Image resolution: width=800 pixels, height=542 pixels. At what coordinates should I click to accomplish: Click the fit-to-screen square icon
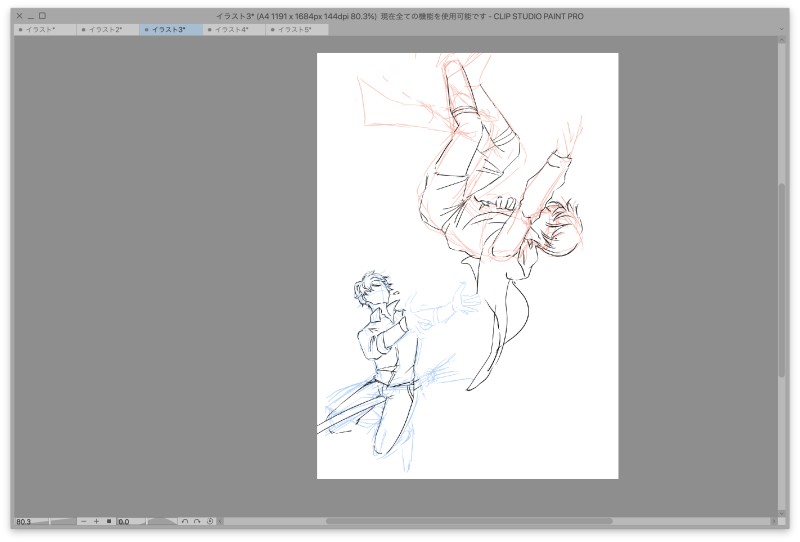[109, 521]
